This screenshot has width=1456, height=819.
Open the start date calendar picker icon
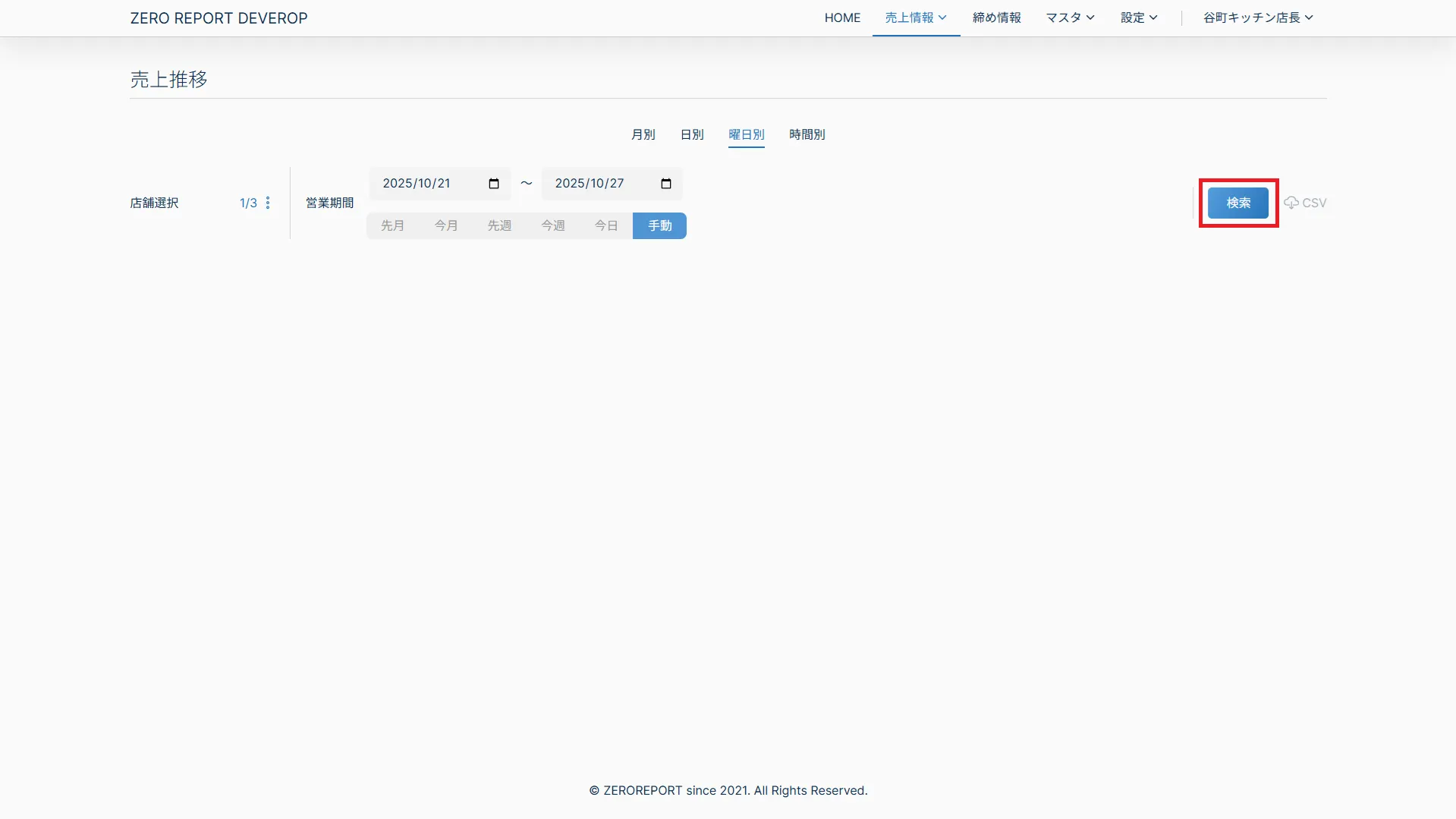[x=494, y=184]
